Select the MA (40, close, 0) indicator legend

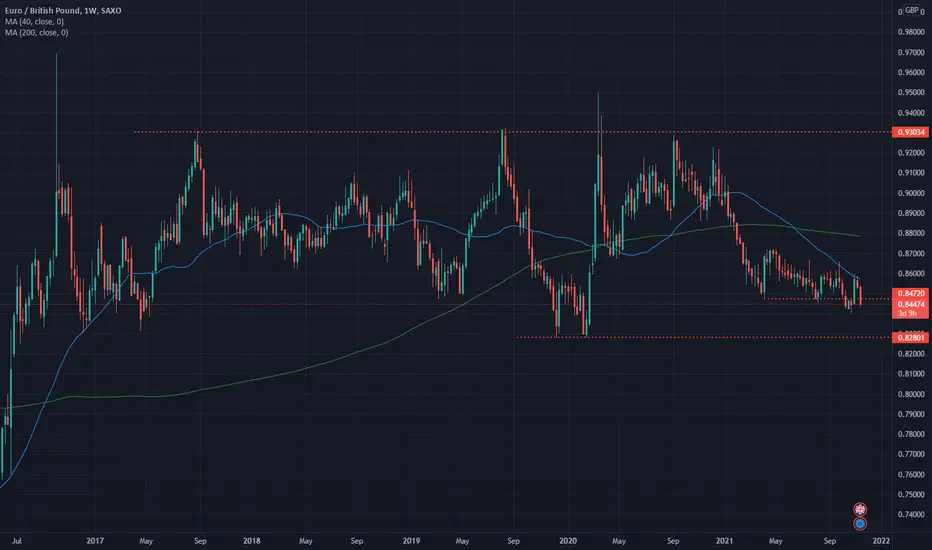click(x=34, y=21)
